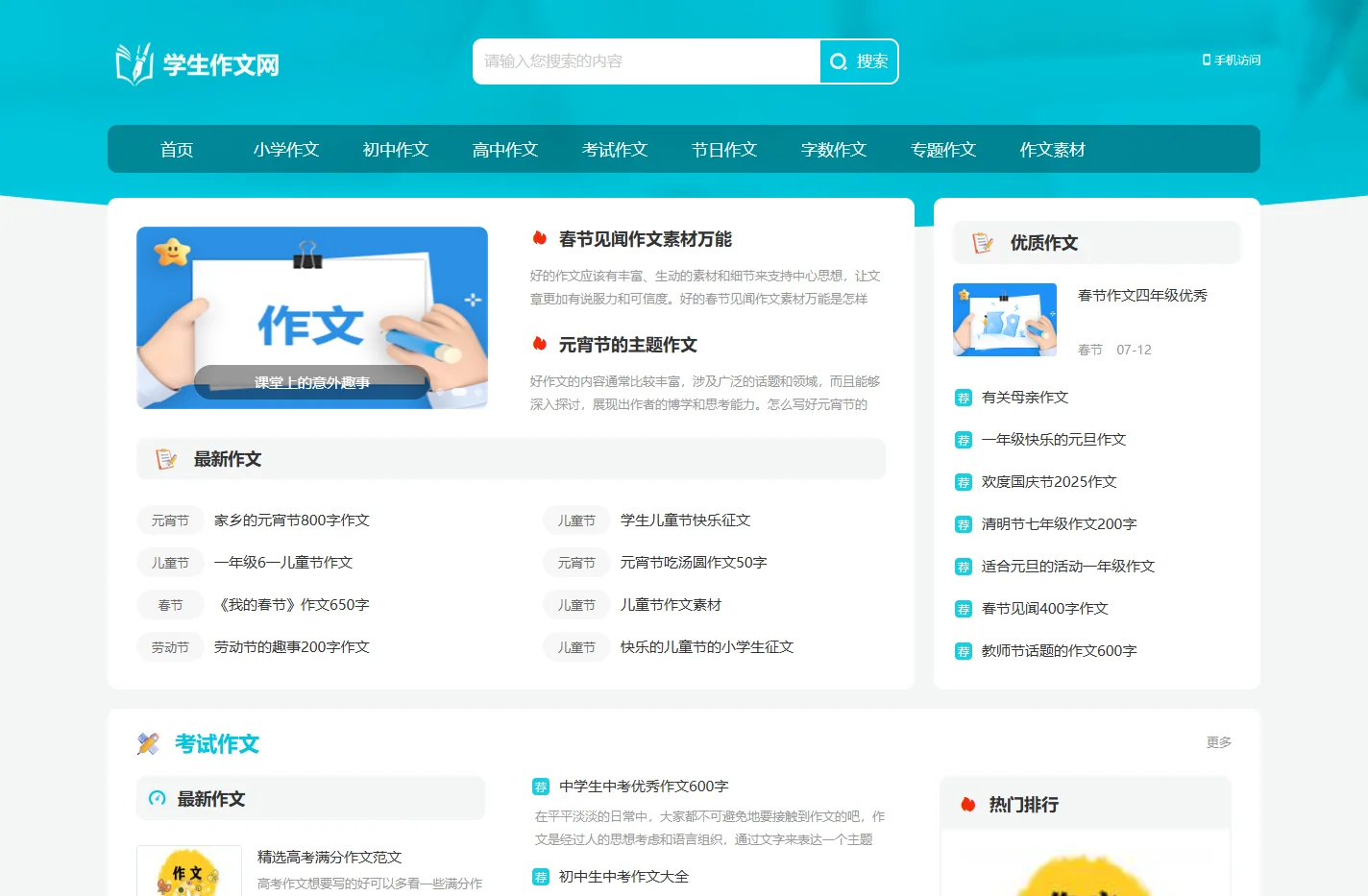
Task: Open 快乐的儿童节的小学生征文
Action: pyautogui.click(x=707, y=647)
